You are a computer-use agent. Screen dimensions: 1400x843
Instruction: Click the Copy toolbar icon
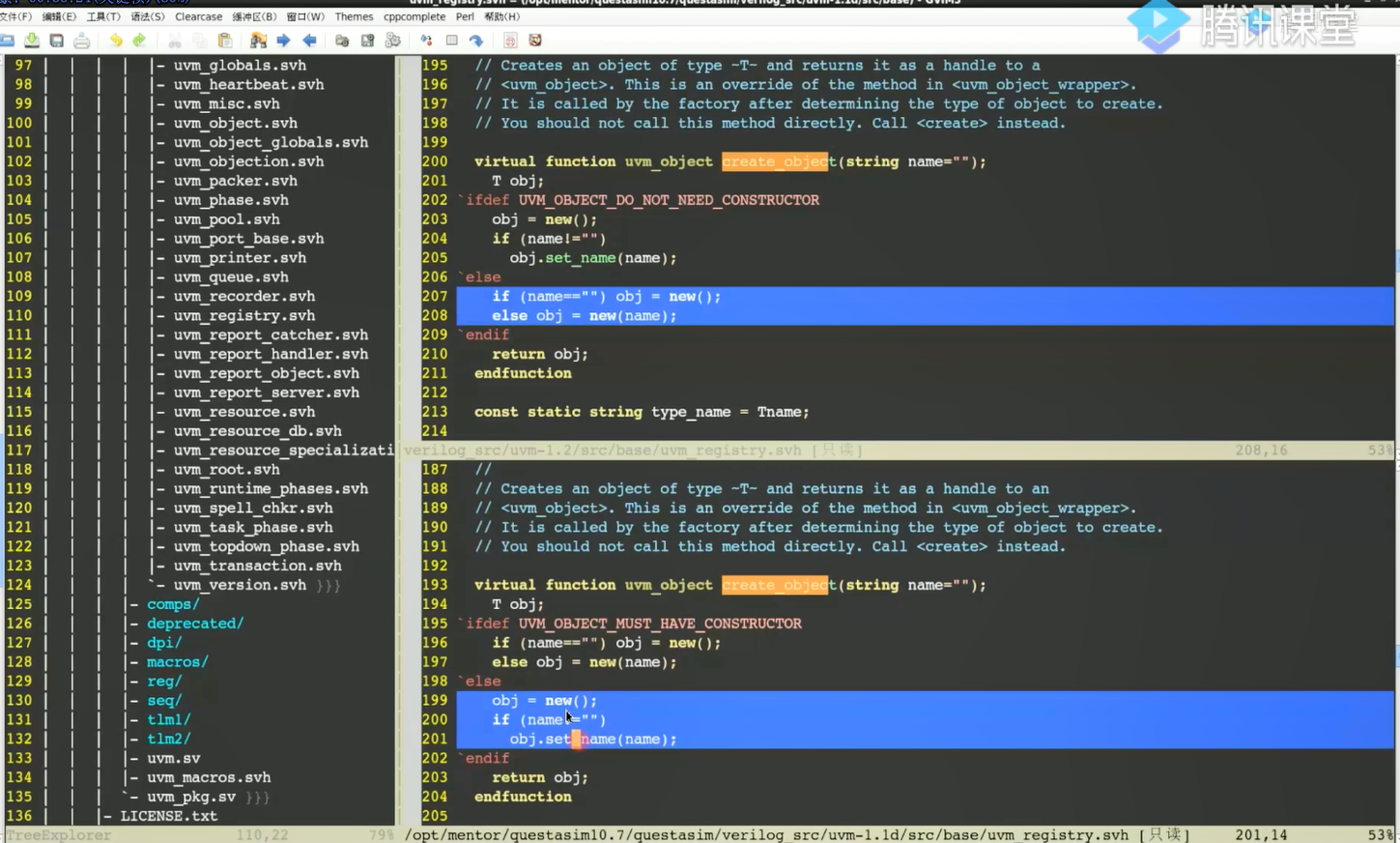(x=200, y=41)
